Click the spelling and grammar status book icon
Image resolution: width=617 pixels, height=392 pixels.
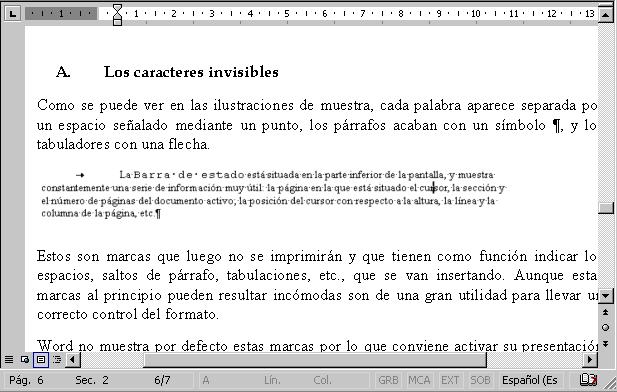click(588, 380)
